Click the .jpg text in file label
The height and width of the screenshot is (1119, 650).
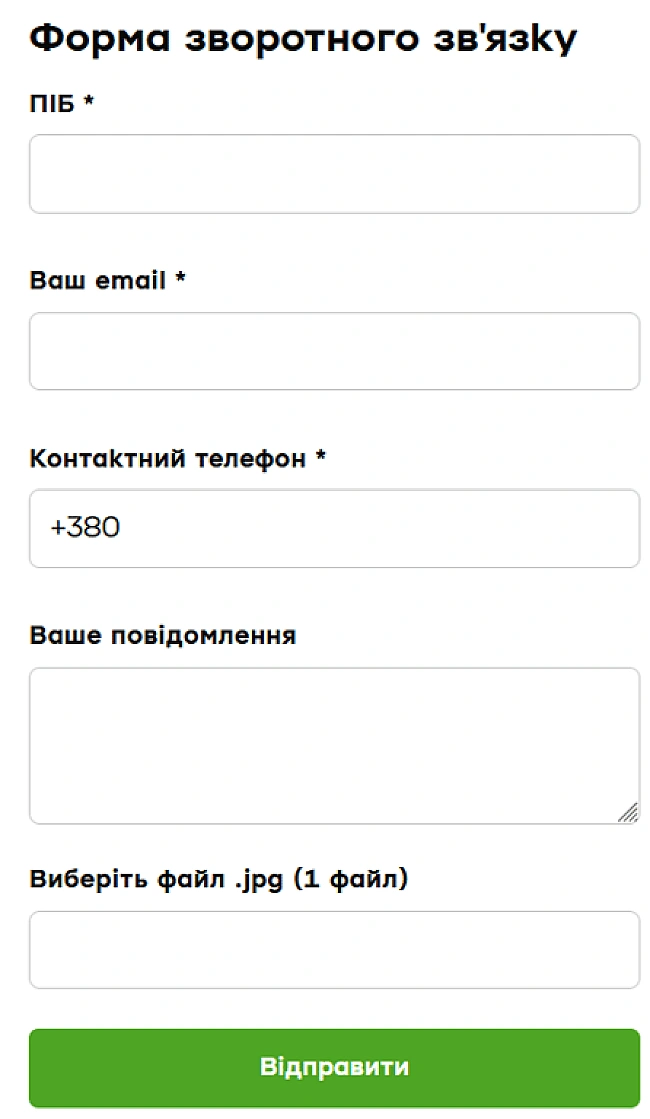pos(259,881)
